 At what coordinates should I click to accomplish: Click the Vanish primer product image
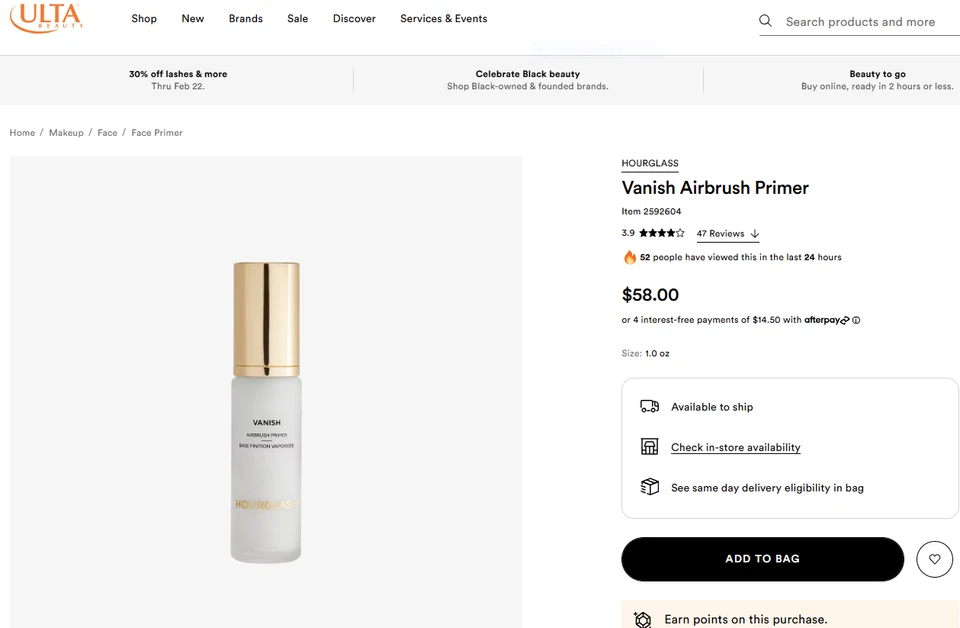pos(266,410)
